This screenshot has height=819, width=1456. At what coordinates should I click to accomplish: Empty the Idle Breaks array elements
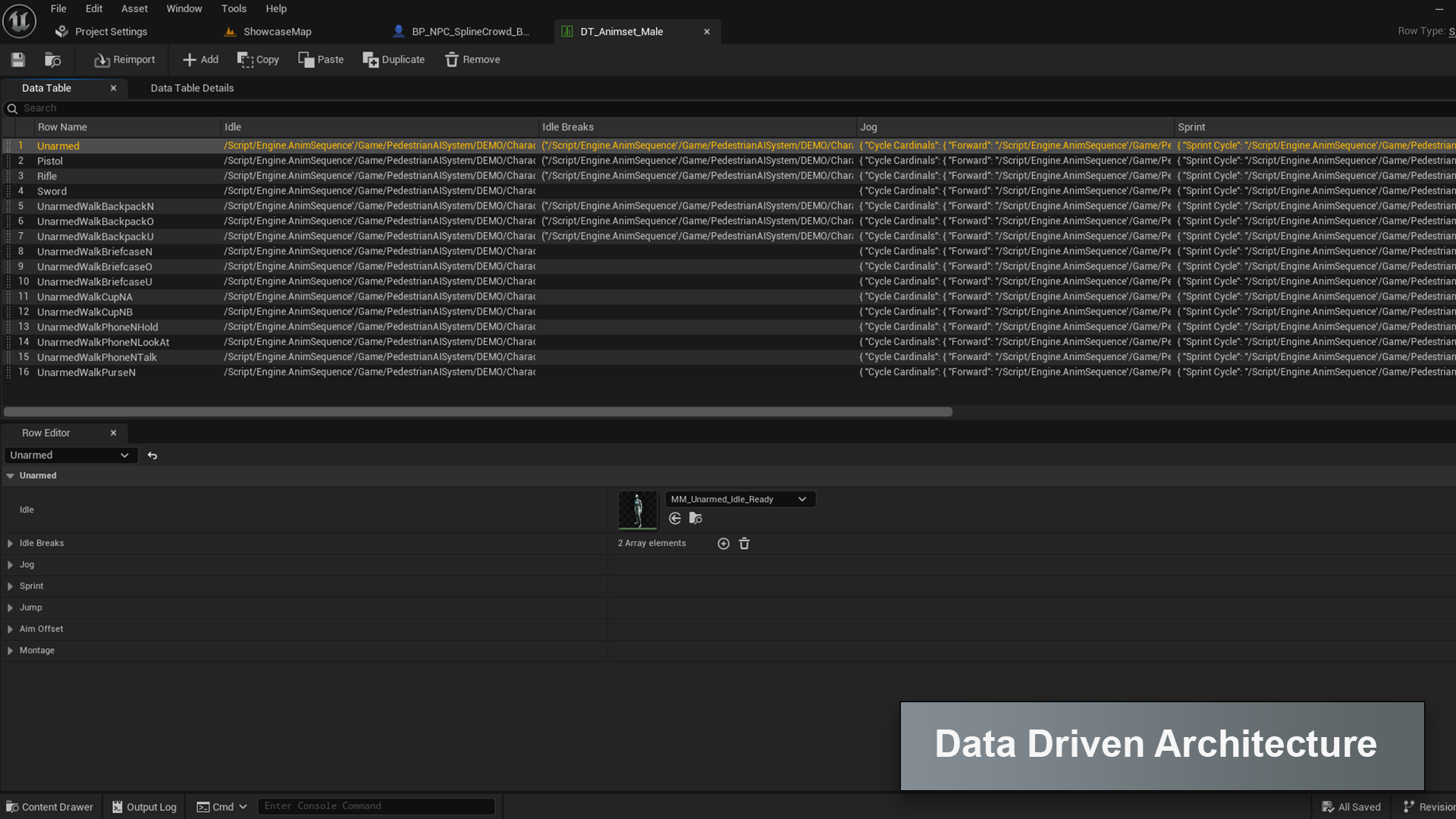[x=745, y=544]
